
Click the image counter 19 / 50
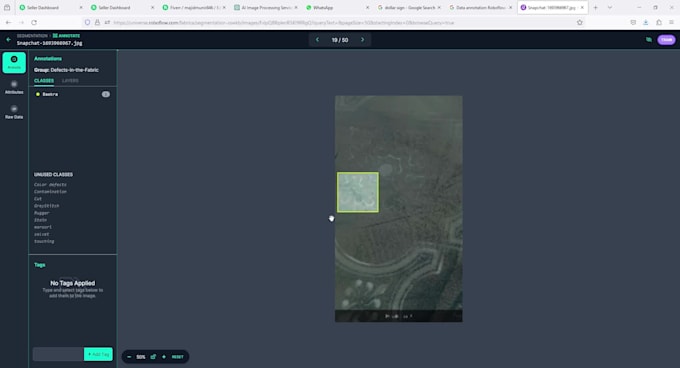[340, 40]
